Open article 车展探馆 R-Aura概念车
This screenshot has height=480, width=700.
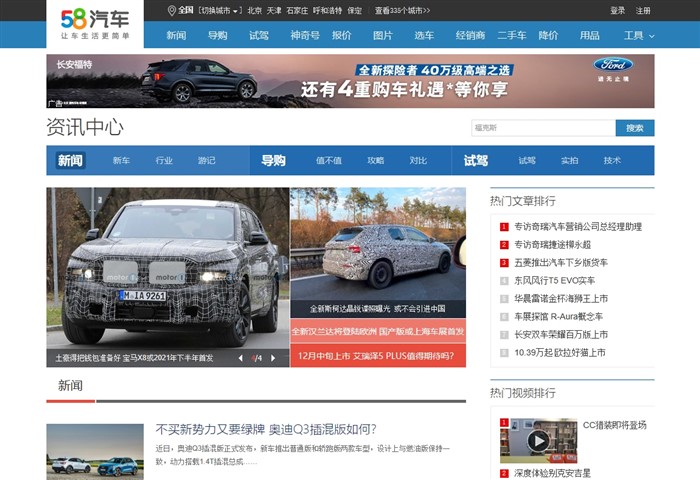(558, 317)
